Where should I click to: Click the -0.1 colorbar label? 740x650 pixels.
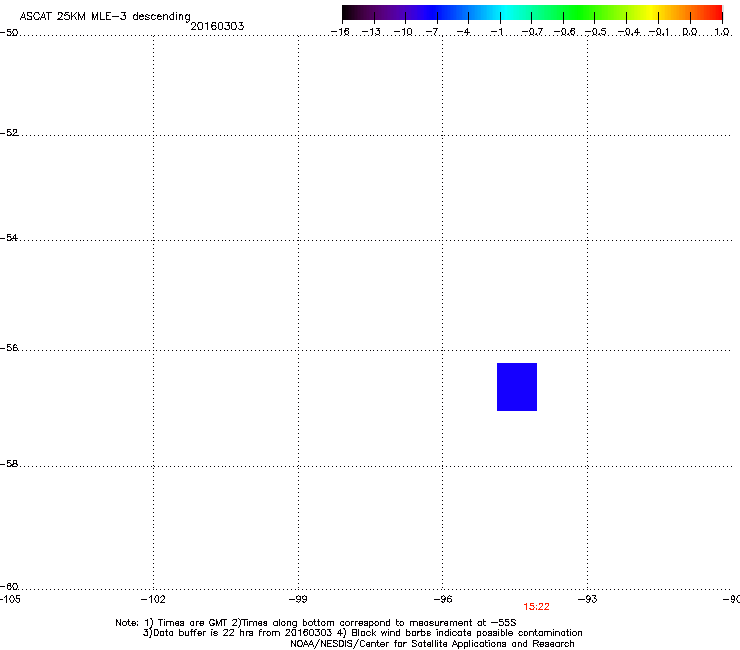pos(659,32)
